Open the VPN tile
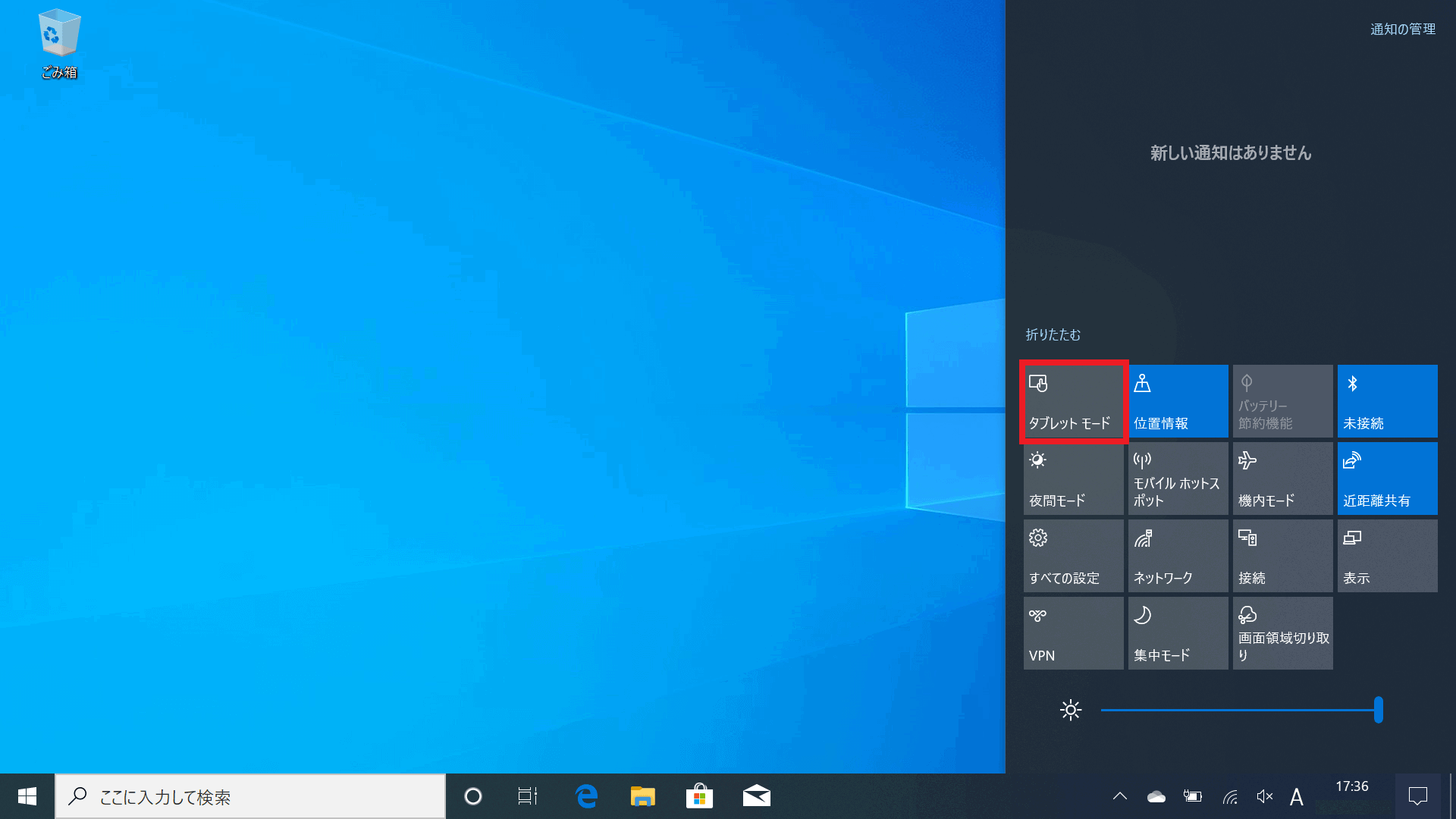The width and height of the screenshot is (1456, 819). tap(1073, 633)
